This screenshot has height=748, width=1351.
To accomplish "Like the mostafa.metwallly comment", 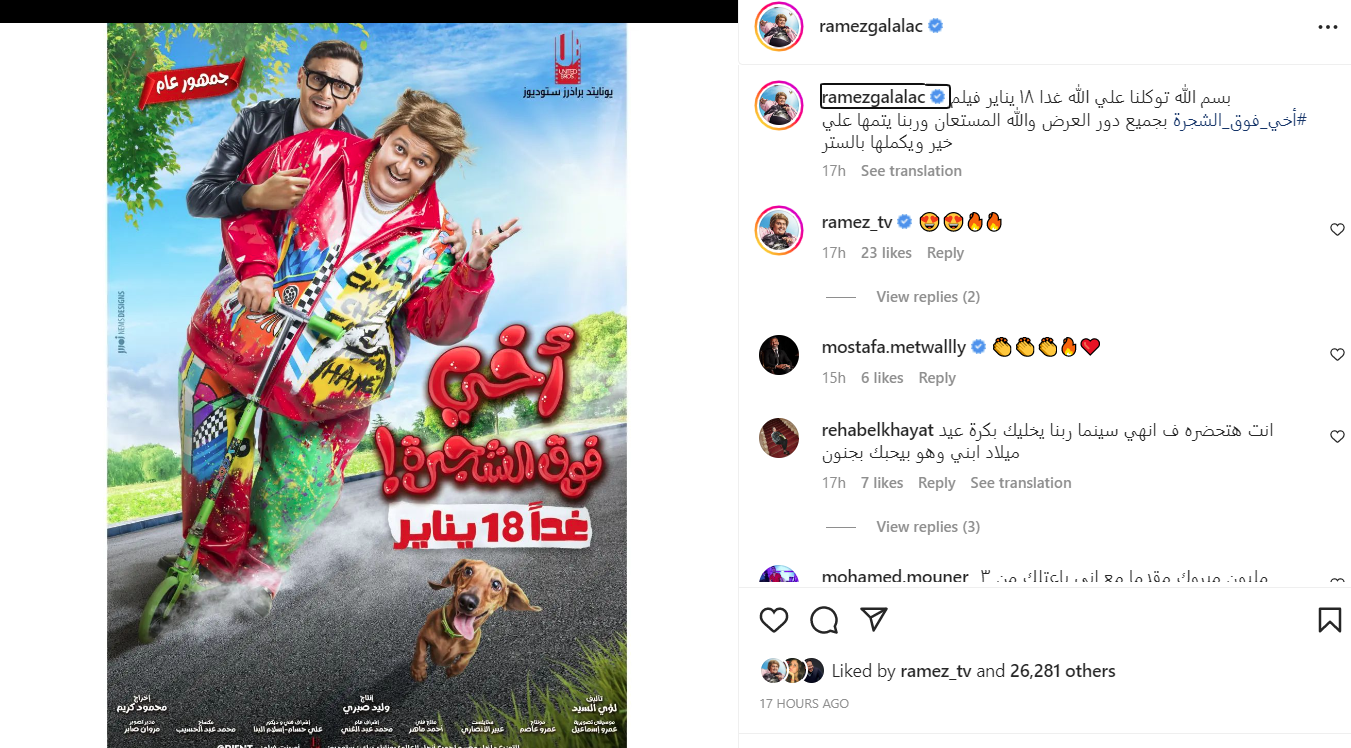I will pos(1337,355).
